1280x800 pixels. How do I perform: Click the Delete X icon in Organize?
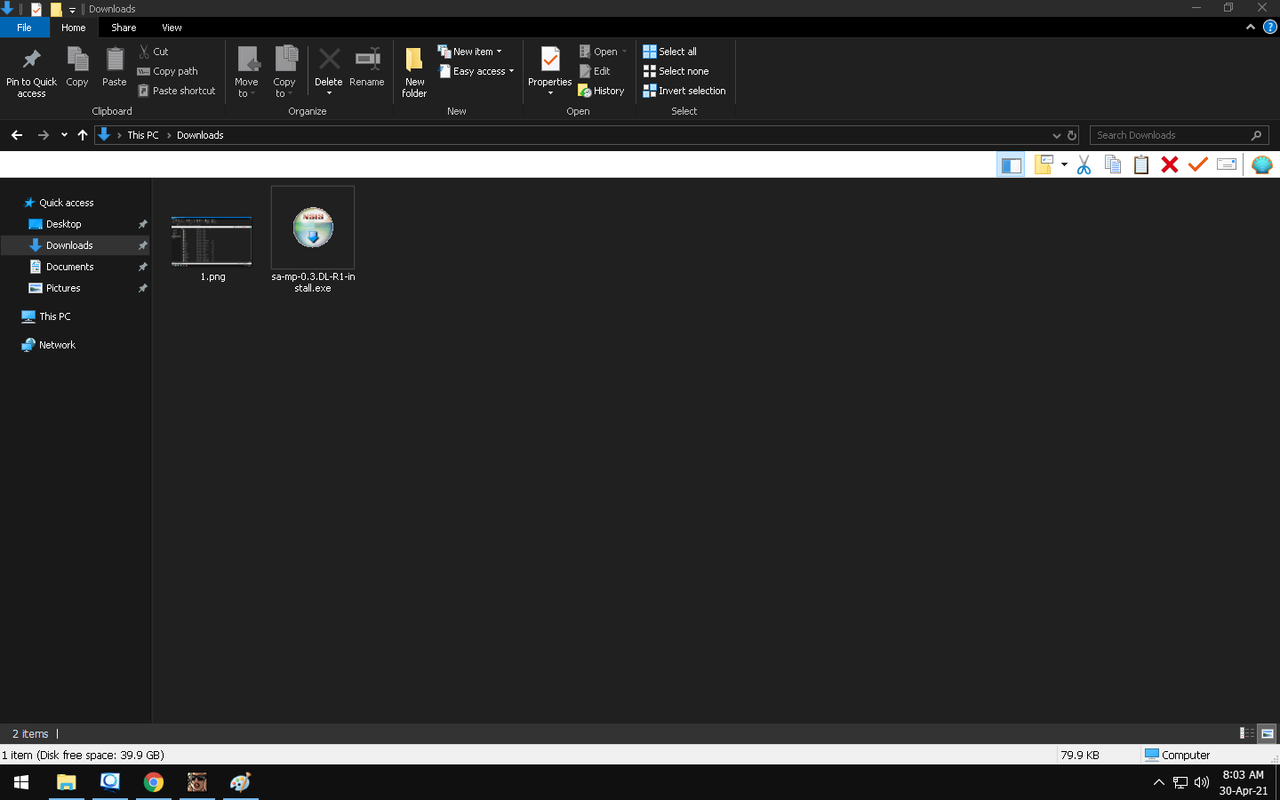click(x=329, y=59)
